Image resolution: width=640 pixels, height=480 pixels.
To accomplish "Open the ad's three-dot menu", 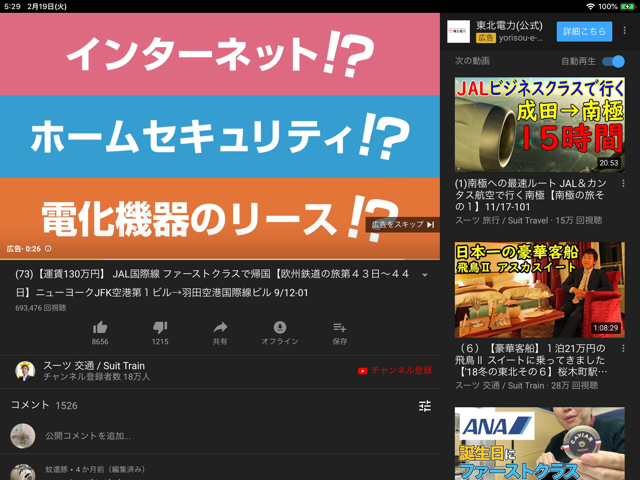I will [x=624, y=31].
